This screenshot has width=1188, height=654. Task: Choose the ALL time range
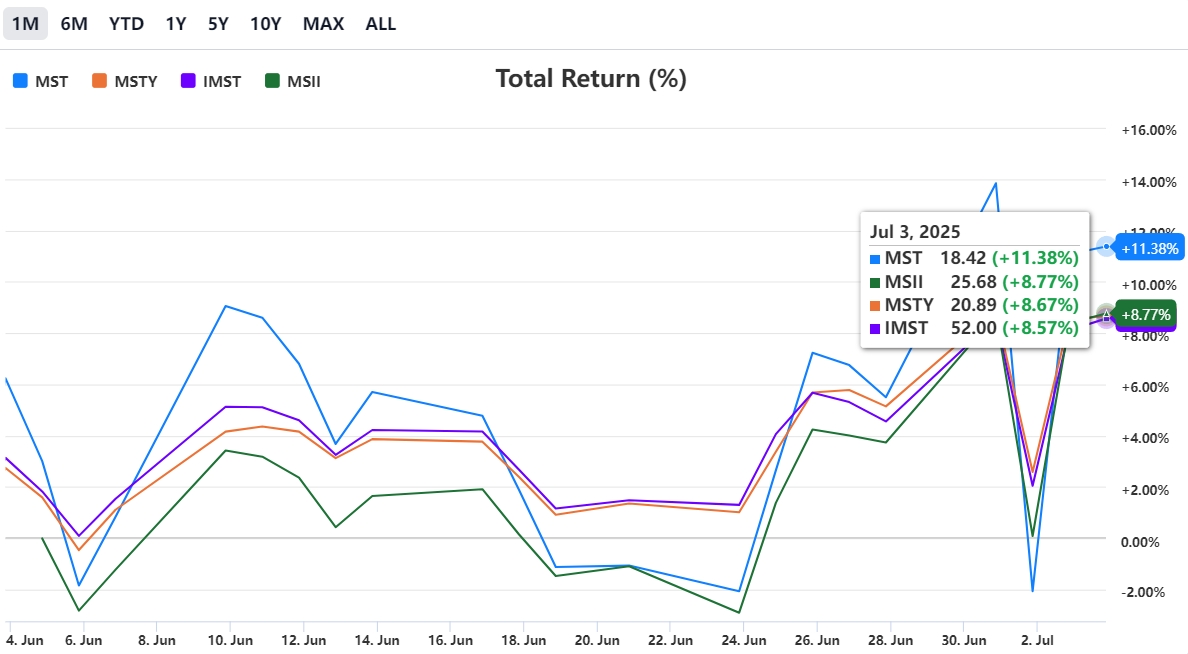click(380, 23)
